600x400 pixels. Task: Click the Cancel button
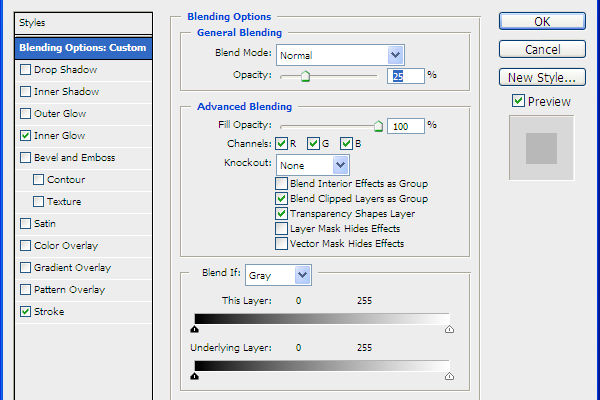pos(542,49)
